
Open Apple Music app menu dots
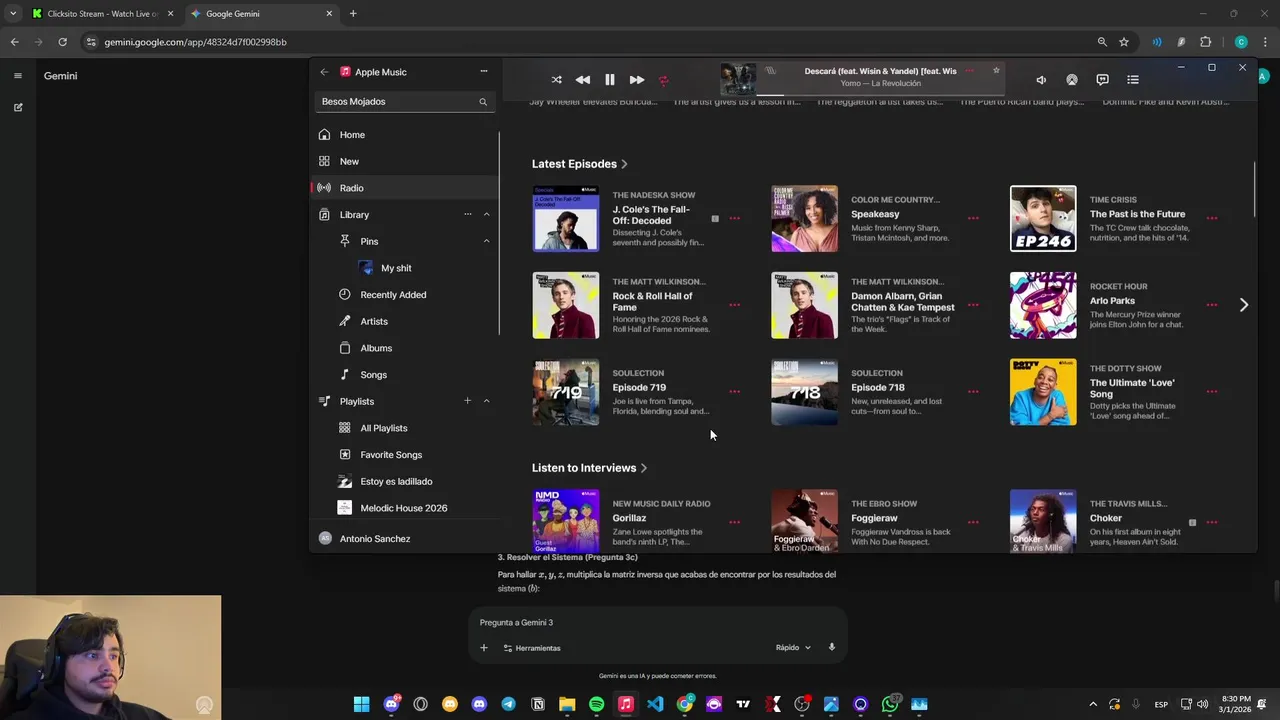pyautogui.click(x=484, y=71)
